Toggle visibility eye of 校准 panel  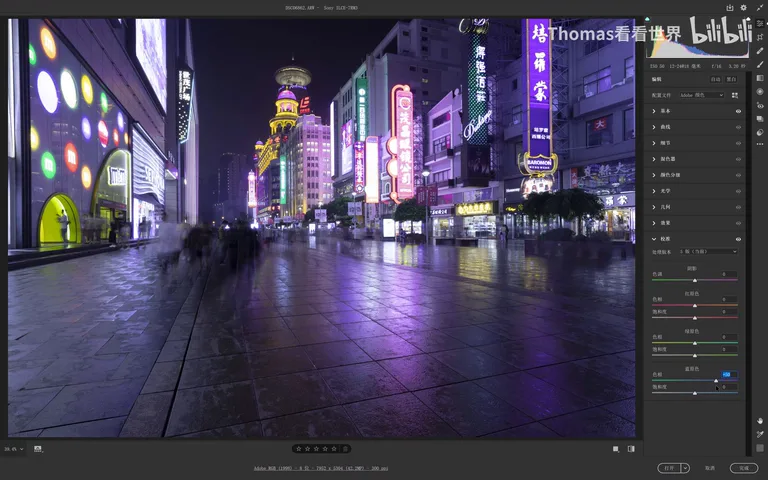[x=738, y=239]
